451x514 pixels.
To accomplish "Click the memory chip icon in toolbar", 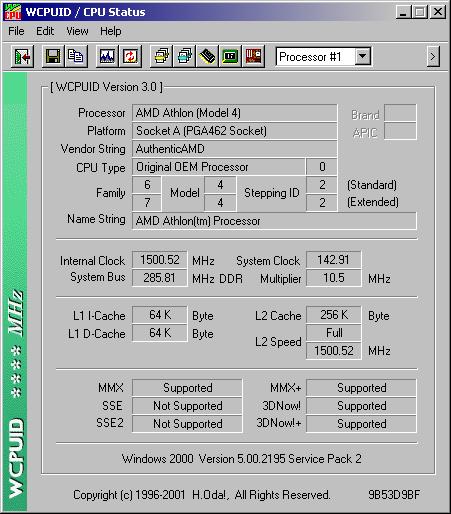I will 207,56.
